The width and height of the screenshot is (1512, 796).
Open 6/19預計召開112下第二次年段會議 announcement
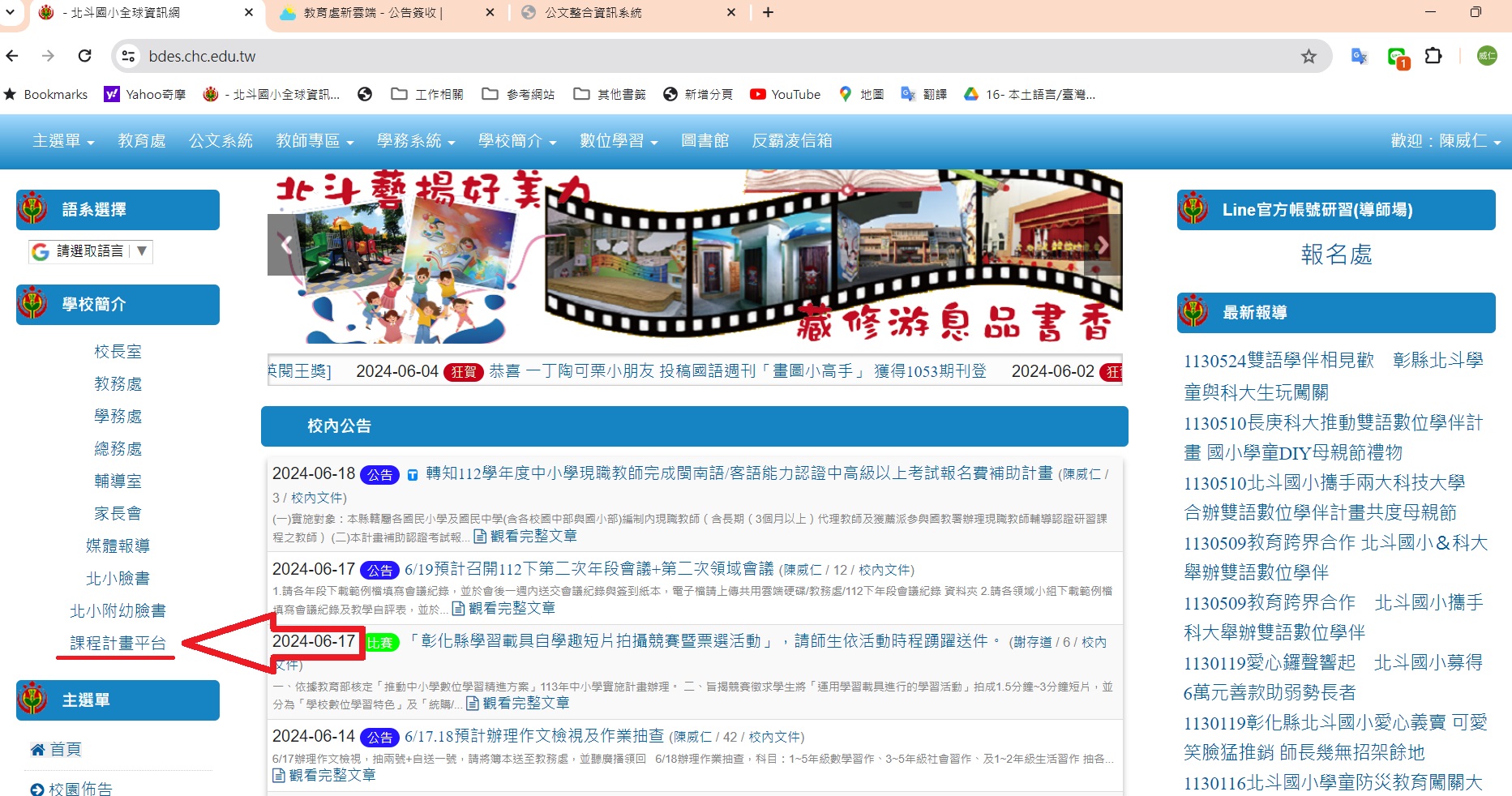(x=589, y=569)
